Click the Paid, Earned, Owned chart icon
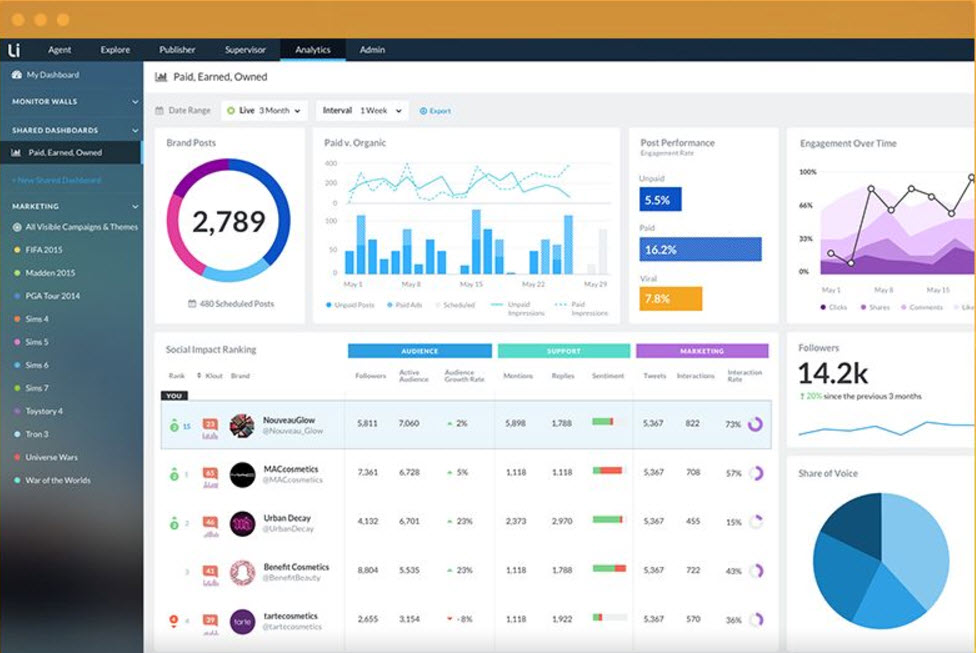Viewport: 976px width, 653px height. pyautogui.click(x=160, y=76)
